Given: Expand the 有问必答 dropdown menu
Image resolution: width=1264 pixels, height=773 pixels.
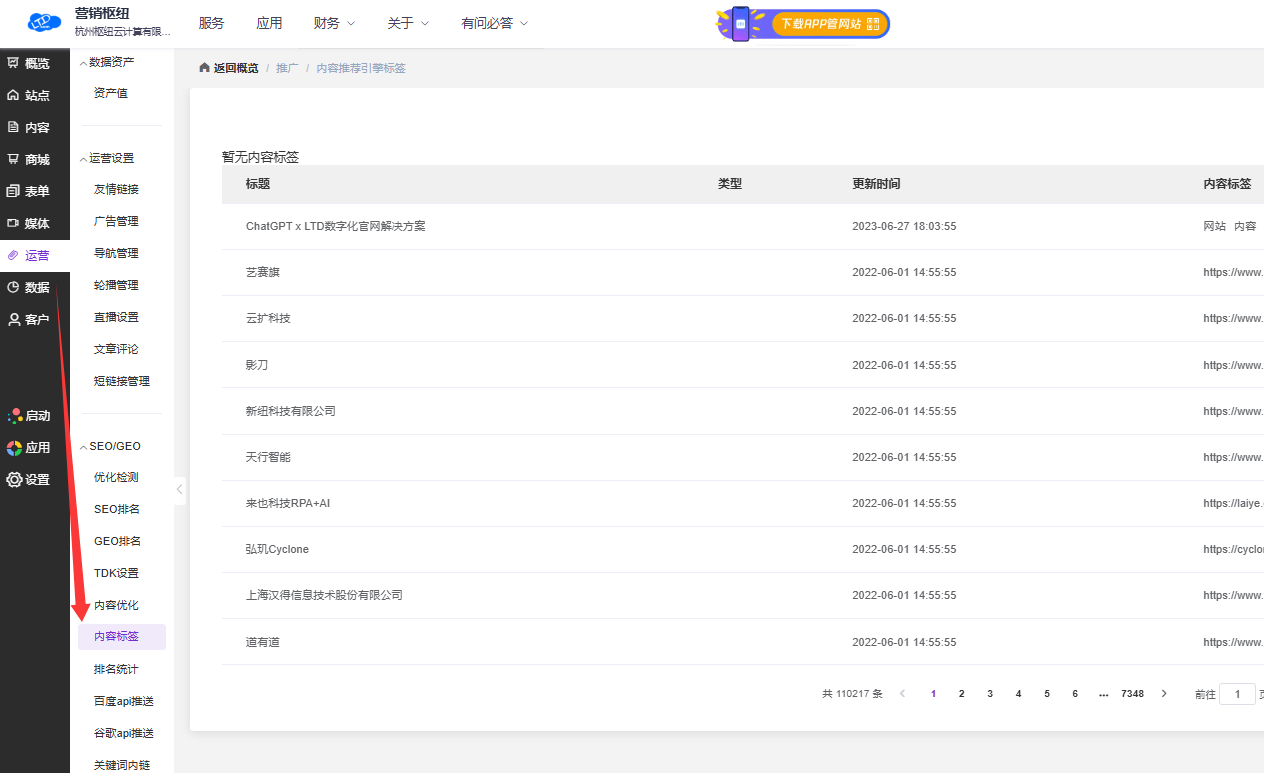Looking at the screenshot, I should click(x=494, y=23).
